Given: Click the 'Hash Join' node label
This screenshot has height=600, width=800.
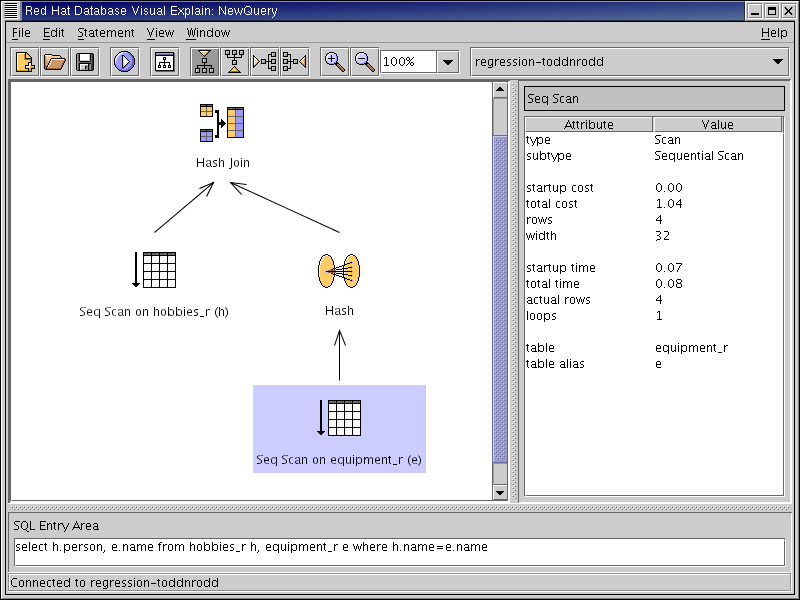Looking at the screenshot, I should click(223, 163).
